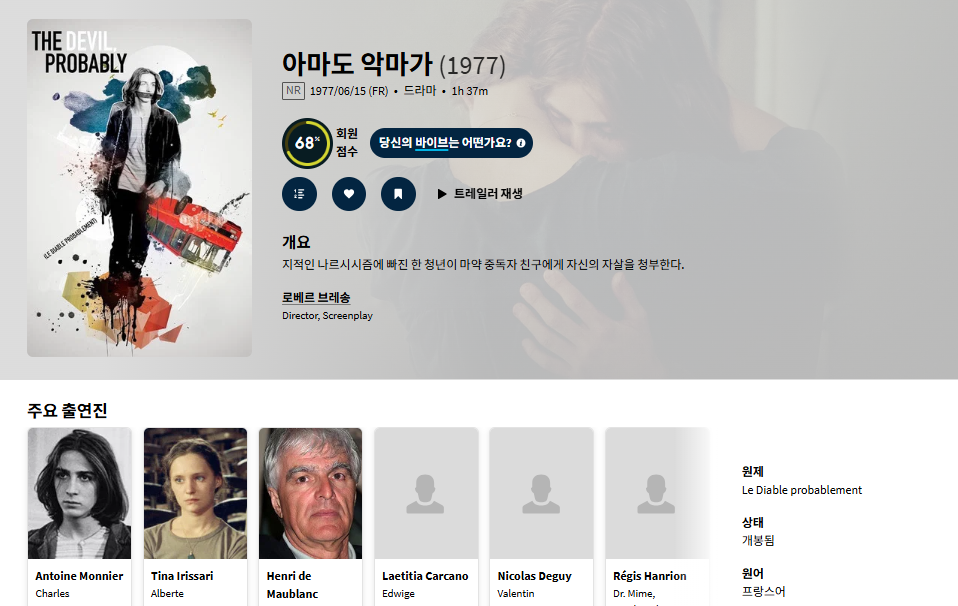Click NR certification badge

point(293,90)
